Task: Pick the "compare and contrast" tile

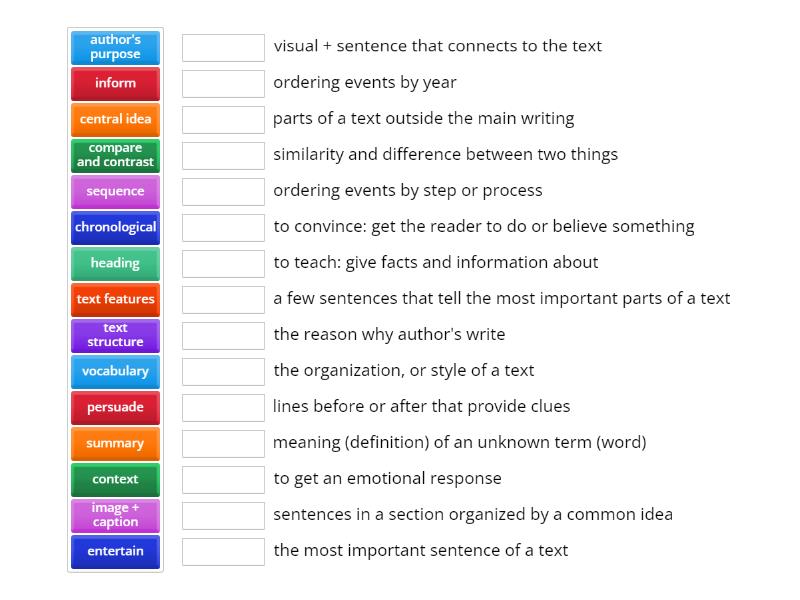Action: [x=115, y=156]
